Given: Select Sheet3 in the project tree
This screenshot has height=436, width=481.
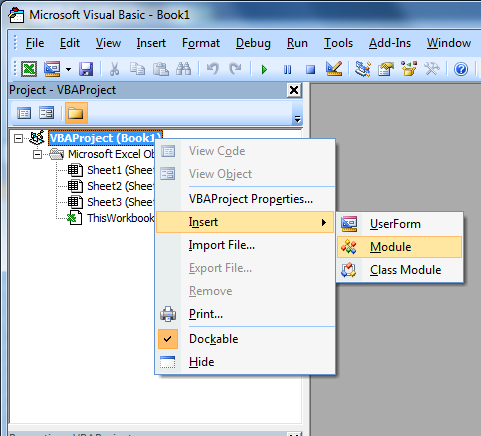Looking at the screenshot, I should [120, 202].
